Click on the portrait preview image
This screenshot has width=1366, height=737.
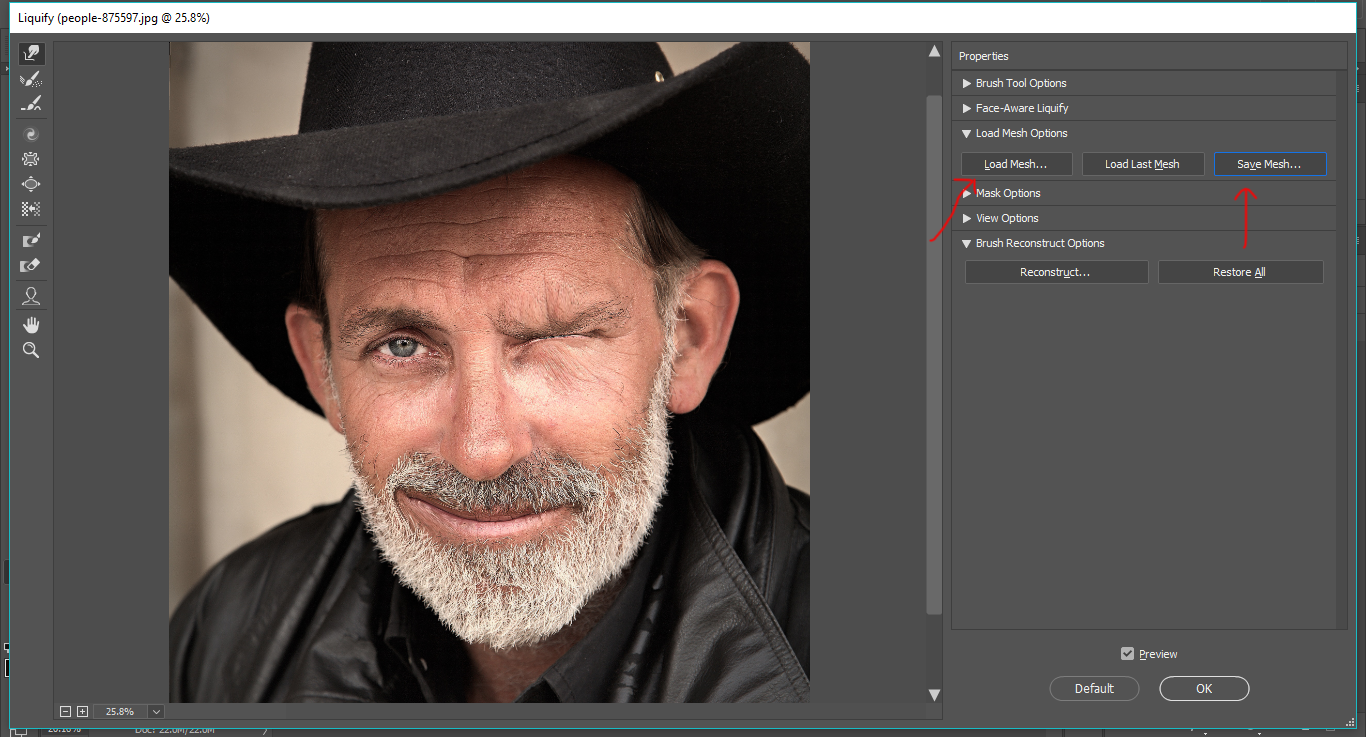tap(489, 372)
